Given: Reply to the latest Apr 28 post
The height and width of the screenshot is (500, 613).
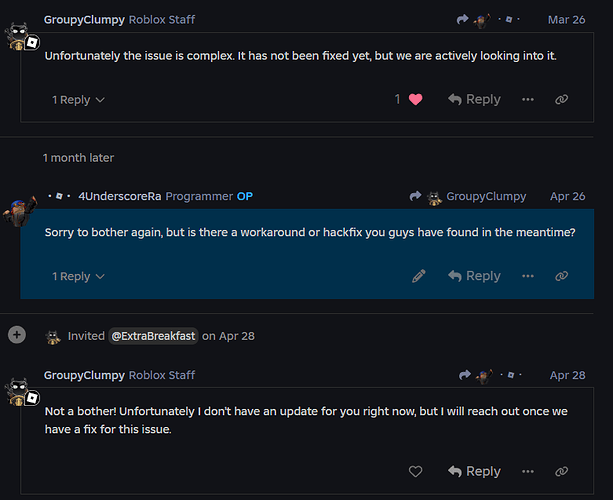Looking at the screenshot, I should click(x=474, y=471).
